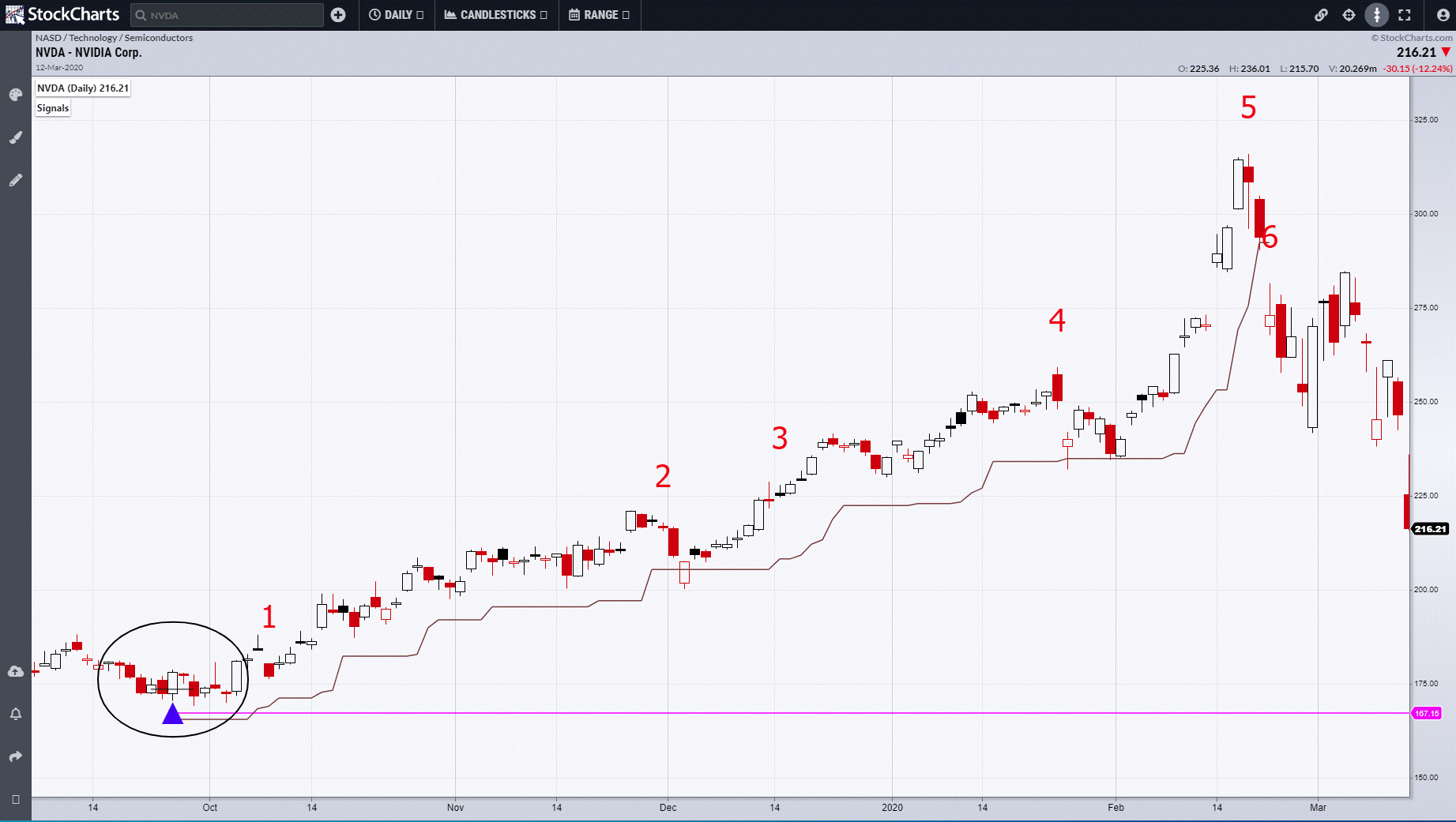Toggle fullscreen mode

pyautogui.click(x=1404, y=15)
